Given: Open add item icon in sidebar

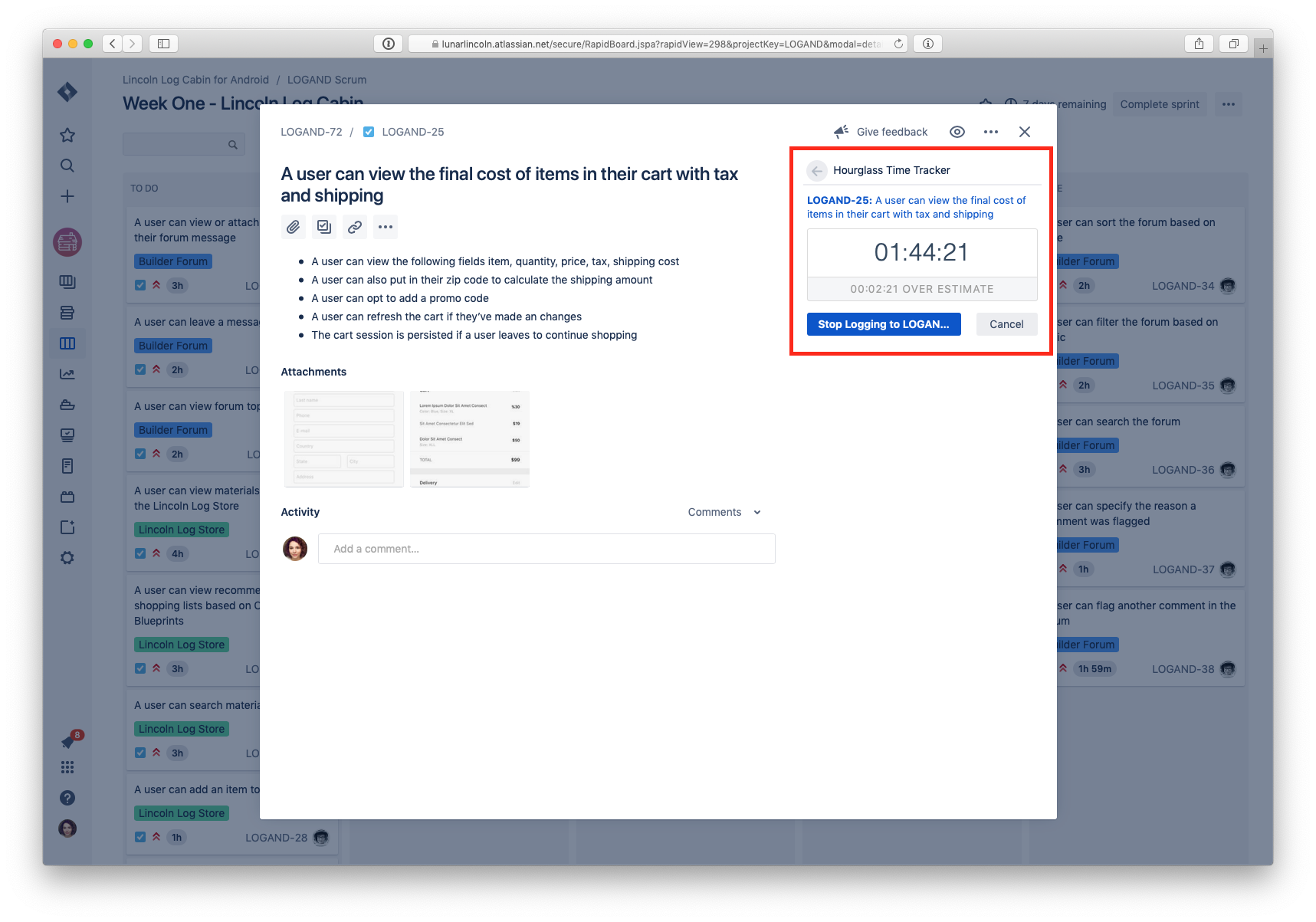Looking at the screenshot, I should (x=67, y=527).
